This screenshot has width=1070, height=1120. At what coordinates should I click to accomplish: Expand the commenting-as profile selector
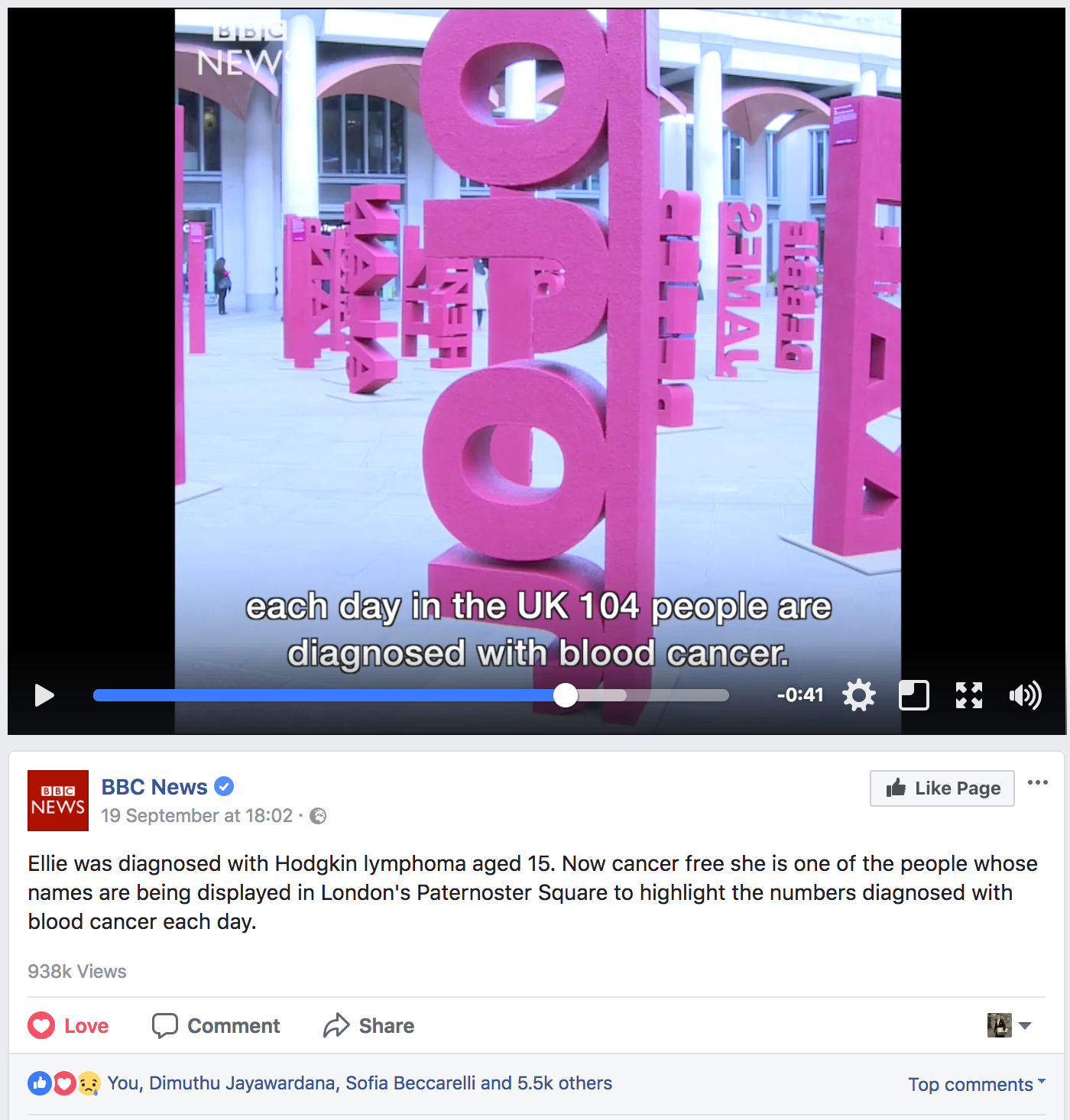(x=1010, y=1025)
